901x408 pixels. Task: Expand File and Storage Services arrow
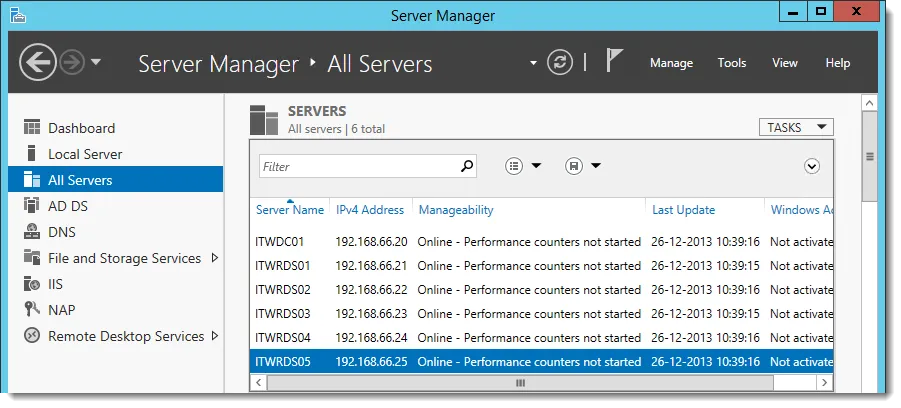215,258
